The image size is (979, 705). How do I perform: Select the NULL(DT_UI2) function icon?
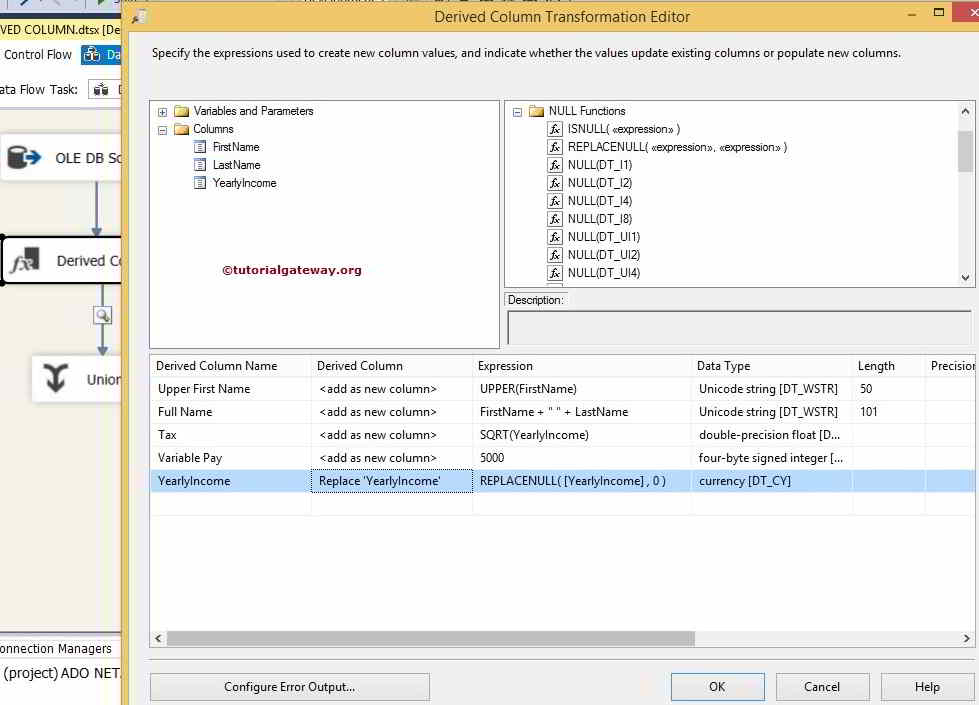tap(554, 255)
